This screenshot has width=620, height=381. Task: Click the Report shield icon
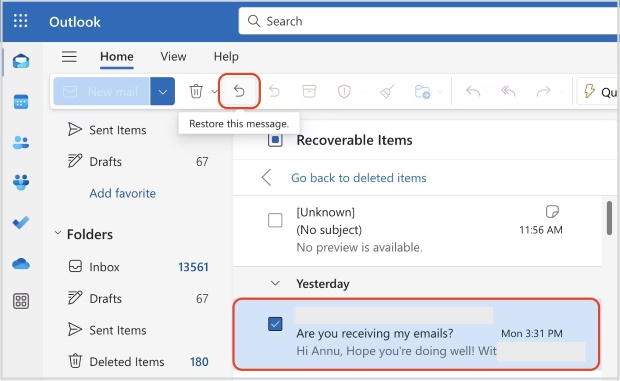(344, 91)
